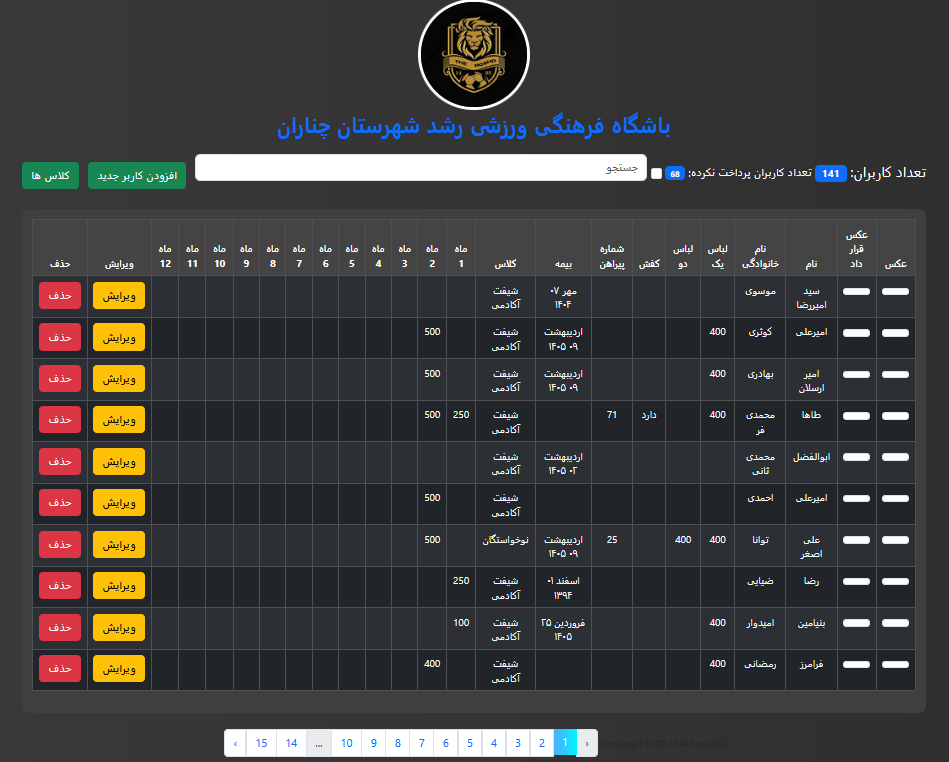Screen dimensions: 949x762
Task: Edit the سید امیررضا موسوی row
Action: click(x=119, y=296)
